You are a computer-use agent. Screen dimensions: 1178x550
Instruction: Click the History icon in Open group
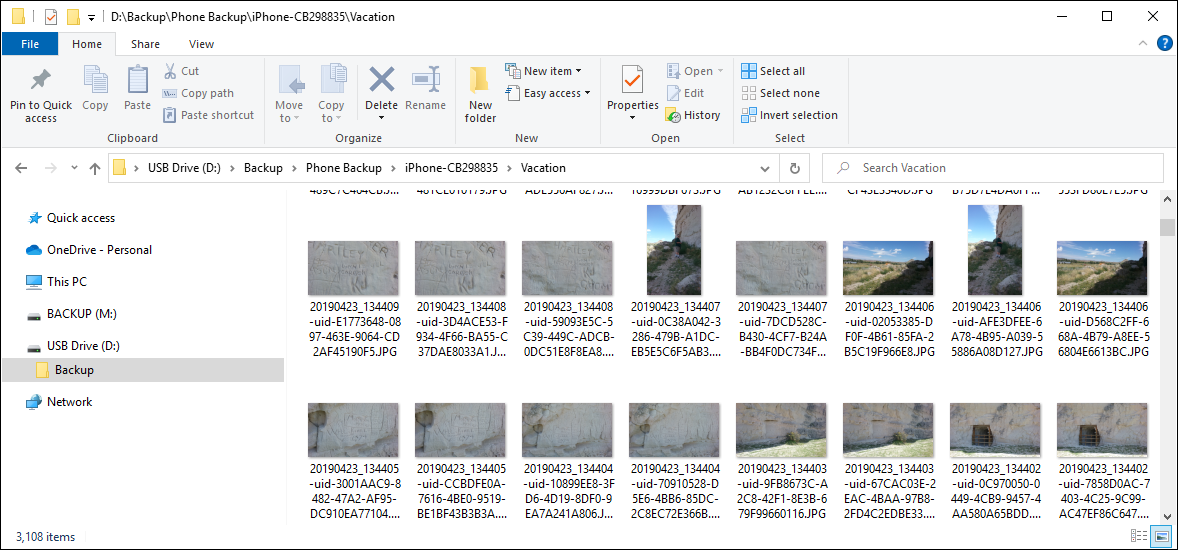[x=694, y=115]
